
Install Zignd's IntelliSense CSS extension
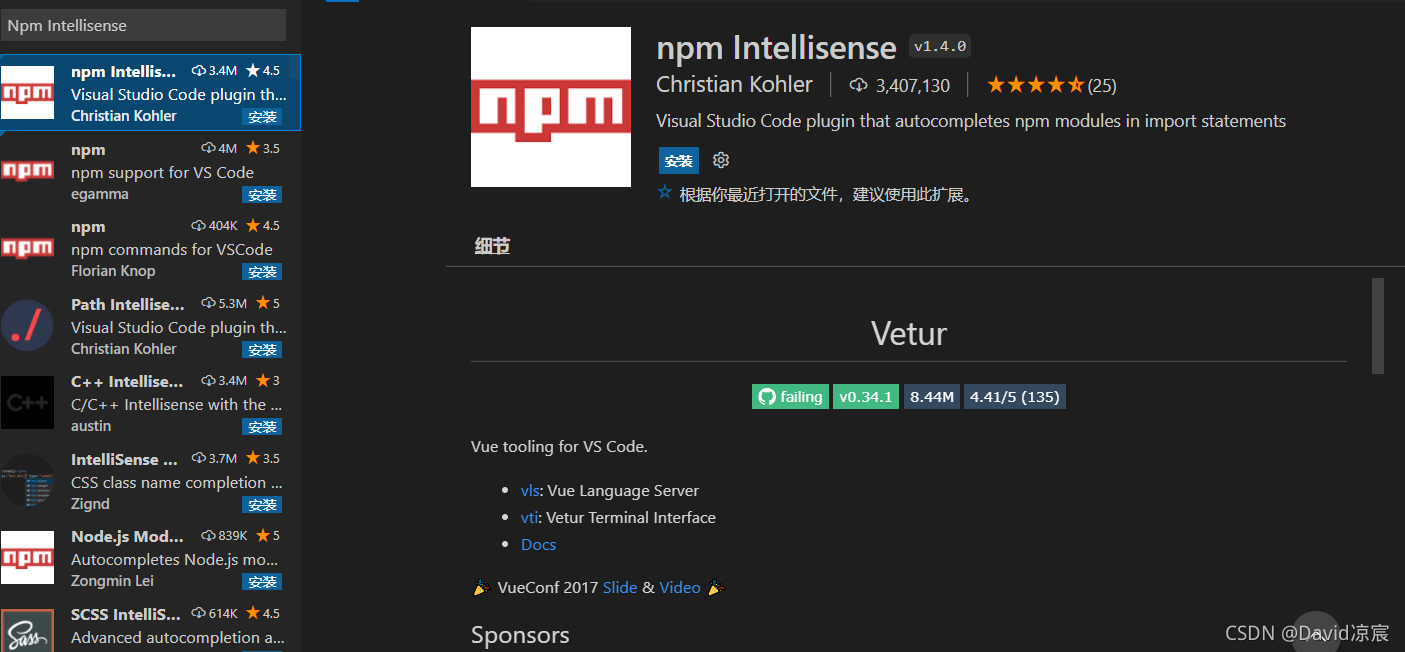(262, 504)
